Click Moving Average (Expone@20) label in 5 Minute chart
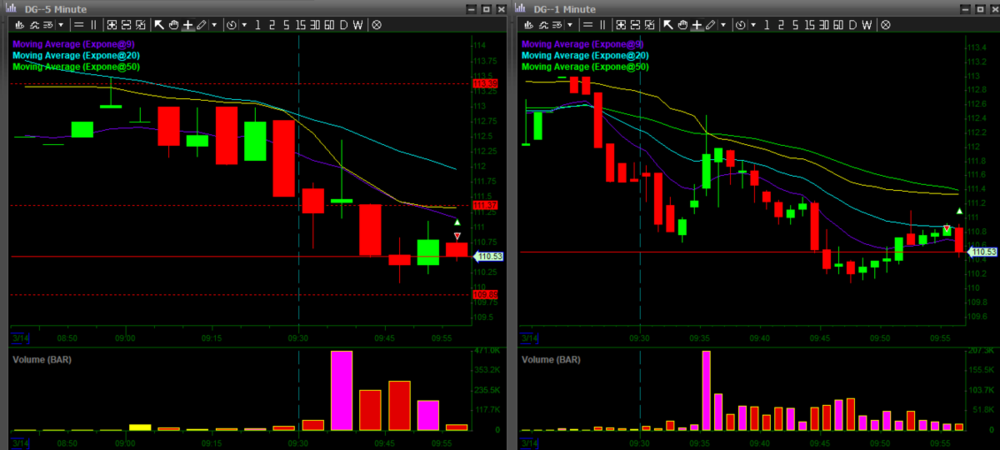The image size is (1000, 450). (77, 55)
